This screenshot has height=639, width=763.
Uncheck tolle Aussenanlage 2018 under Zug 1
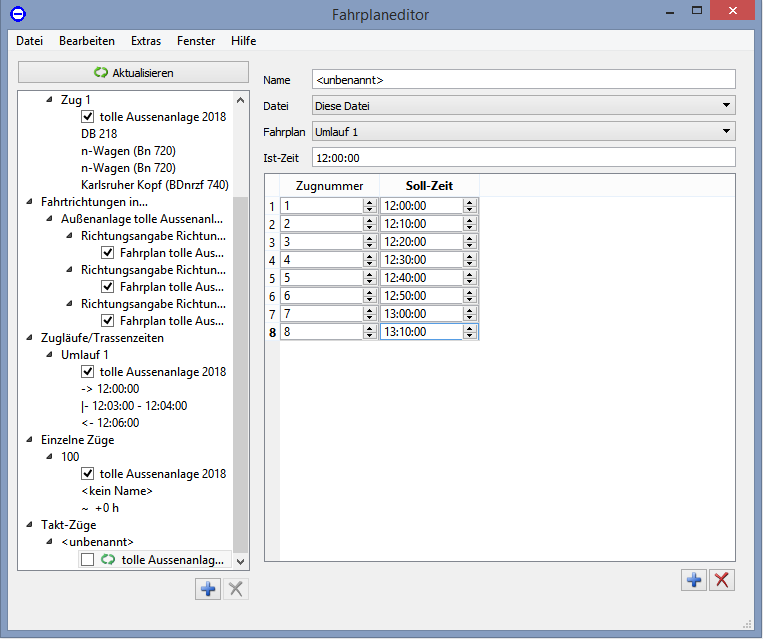coord(88,117)
